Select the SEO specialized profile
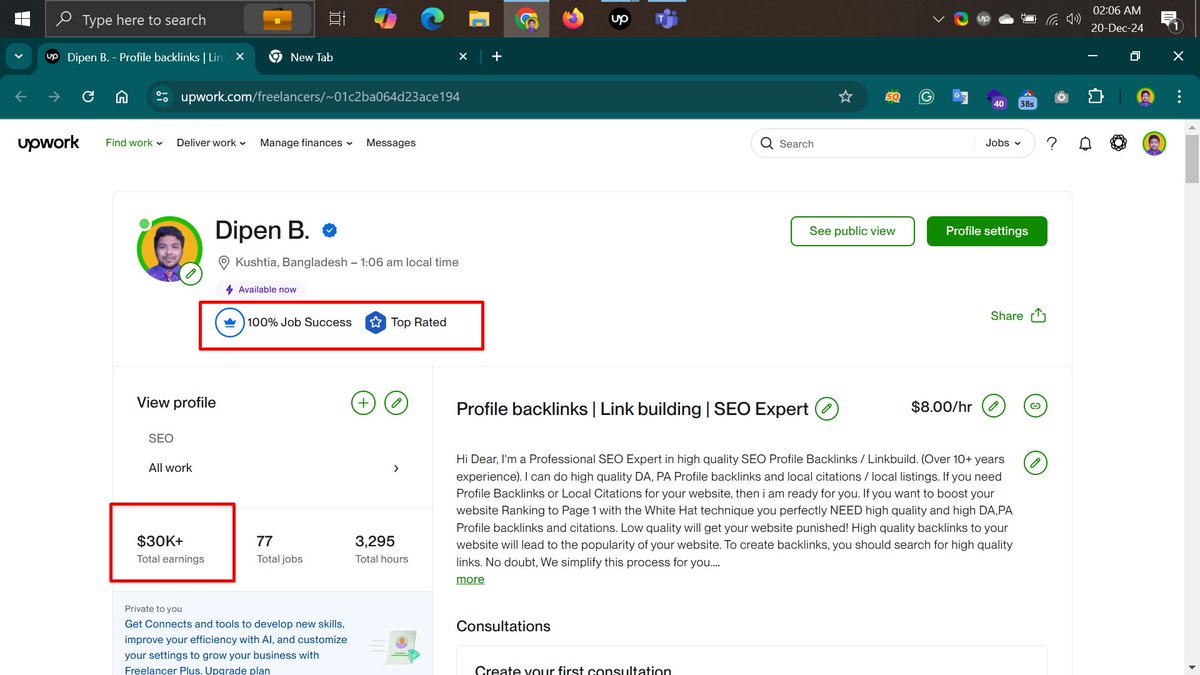The width and height of the screenshot is (1200, 675). [x=161, y=438]
